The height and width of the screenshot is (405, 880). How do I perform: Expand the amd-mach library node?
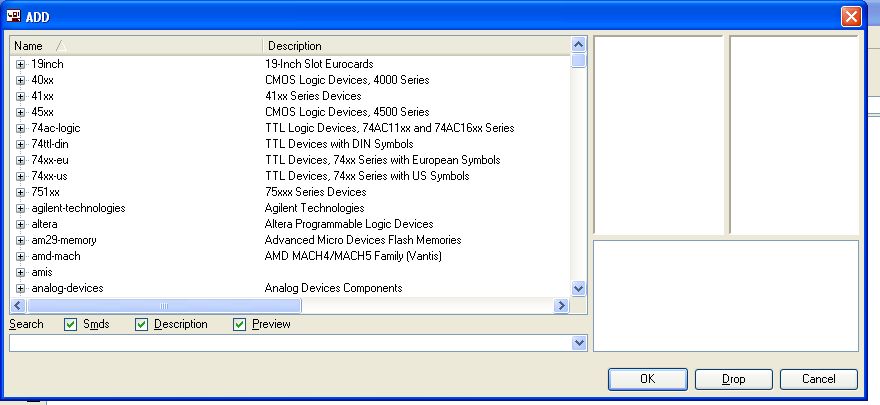coord(21,256)
